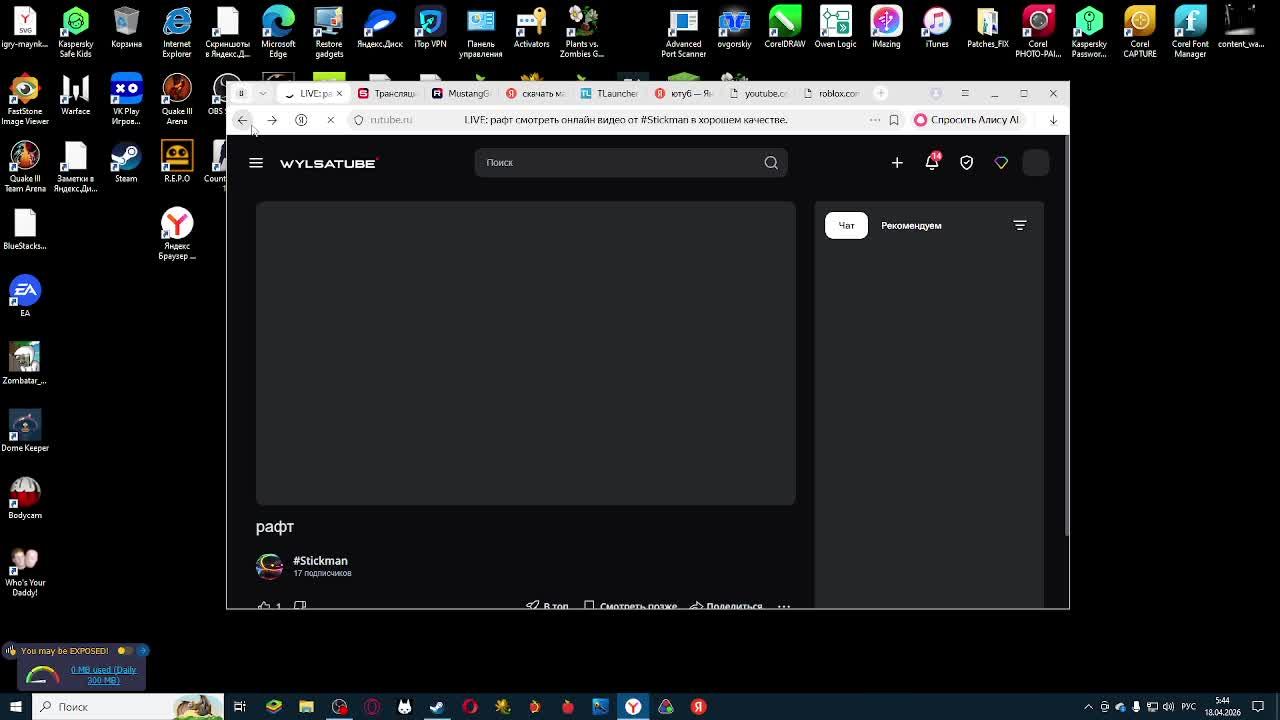Select the Dome Keeper desktop icon
Viewport: 1280px width, 720px height.
pos(25,431)
